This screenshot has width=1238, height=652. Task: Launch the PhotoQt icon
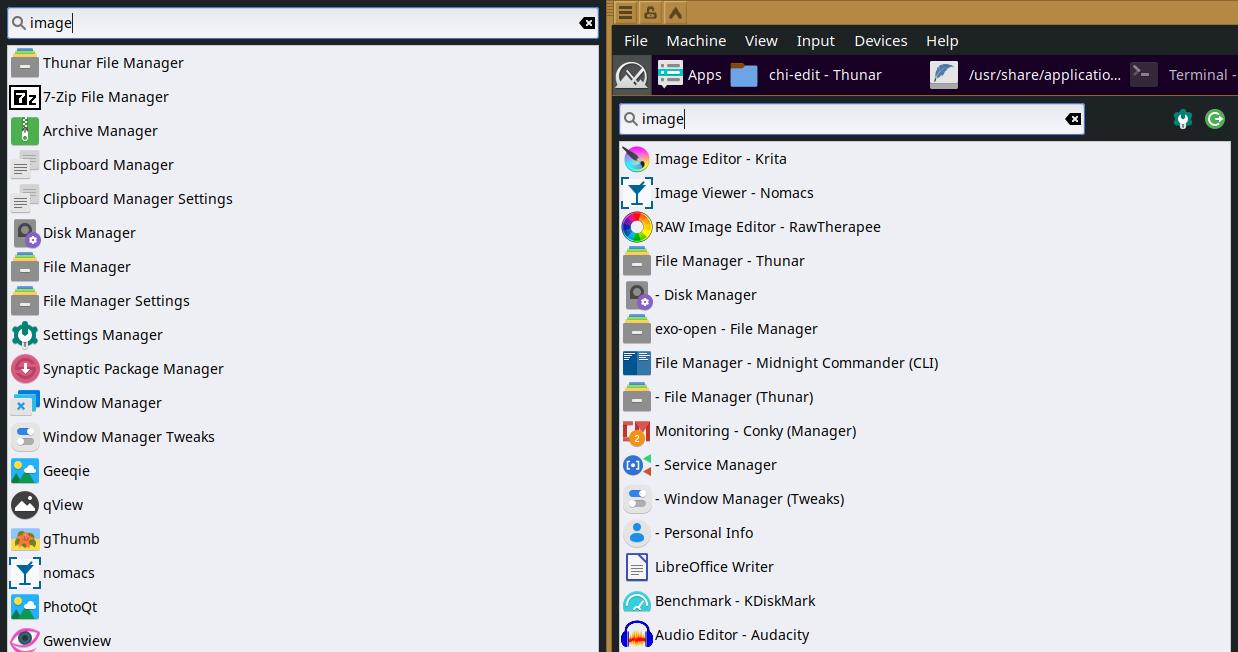24,607
